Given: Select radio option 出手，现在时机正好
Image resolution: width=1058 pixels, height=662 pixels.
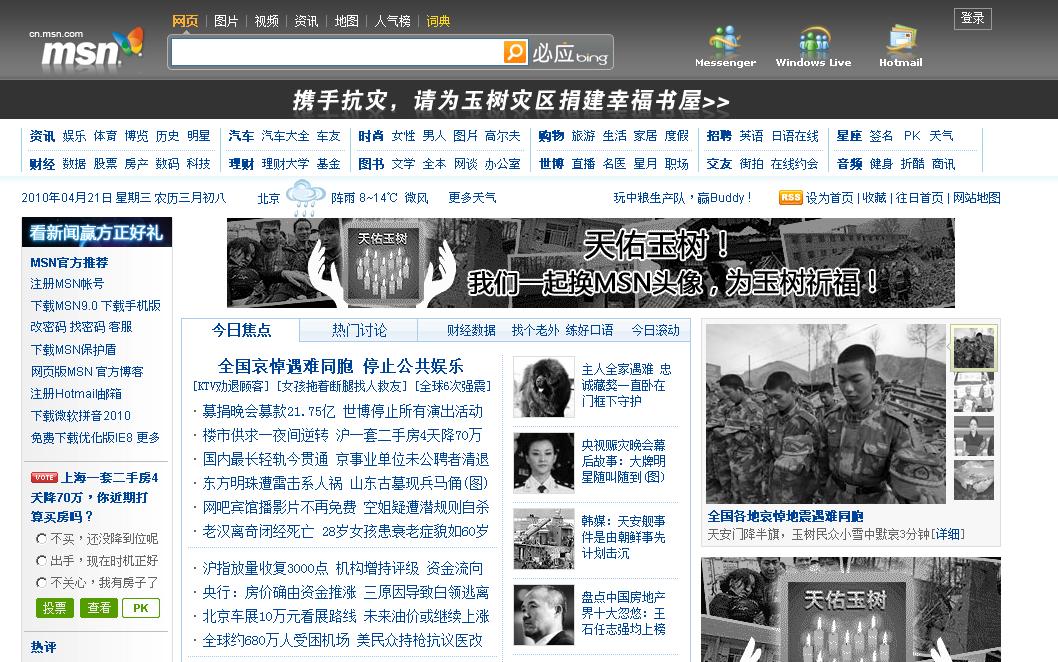Looking at the screenshot, I should pos(41,561).
